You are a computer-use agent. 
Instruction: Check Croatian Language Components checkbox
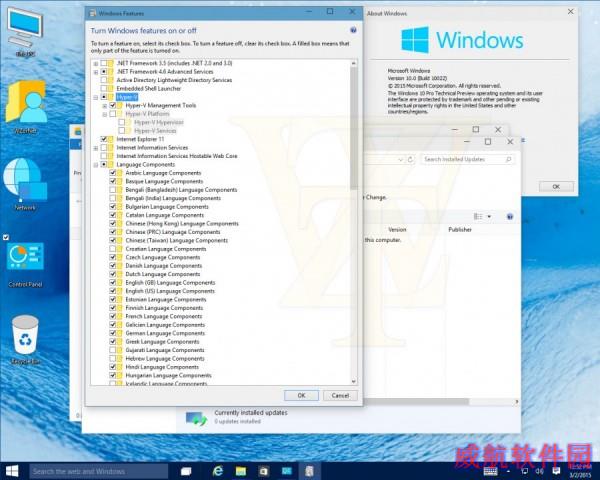tap(112, 249)
